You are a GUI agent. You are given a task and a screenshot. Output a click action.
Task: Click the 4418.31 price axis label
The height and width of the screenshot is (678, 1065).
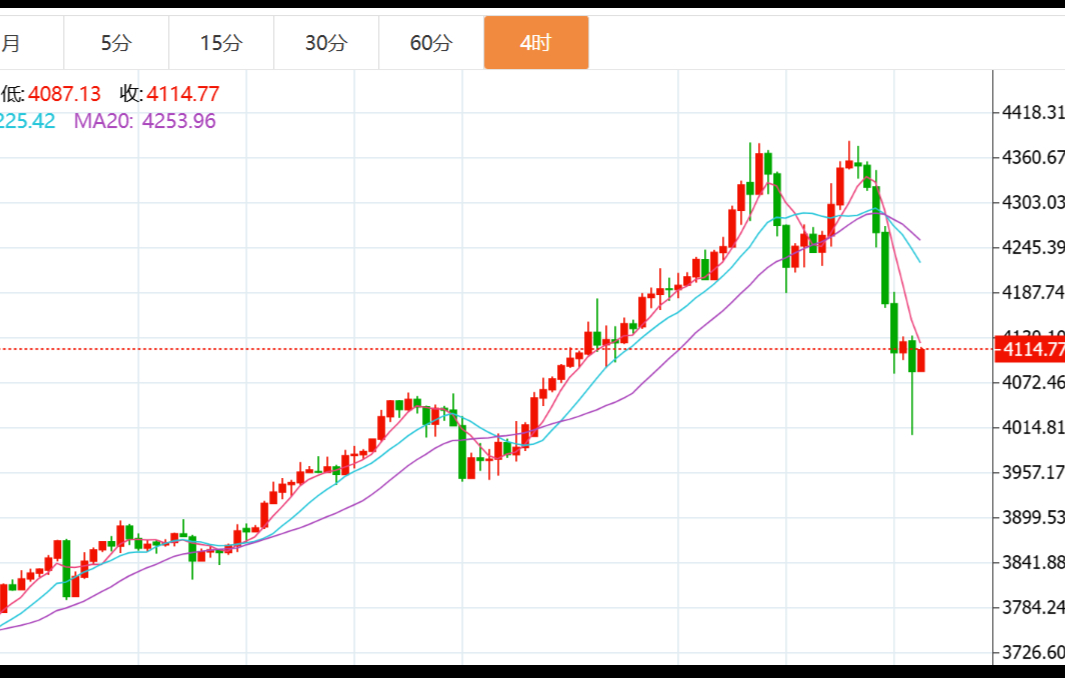pos(1032,113)
